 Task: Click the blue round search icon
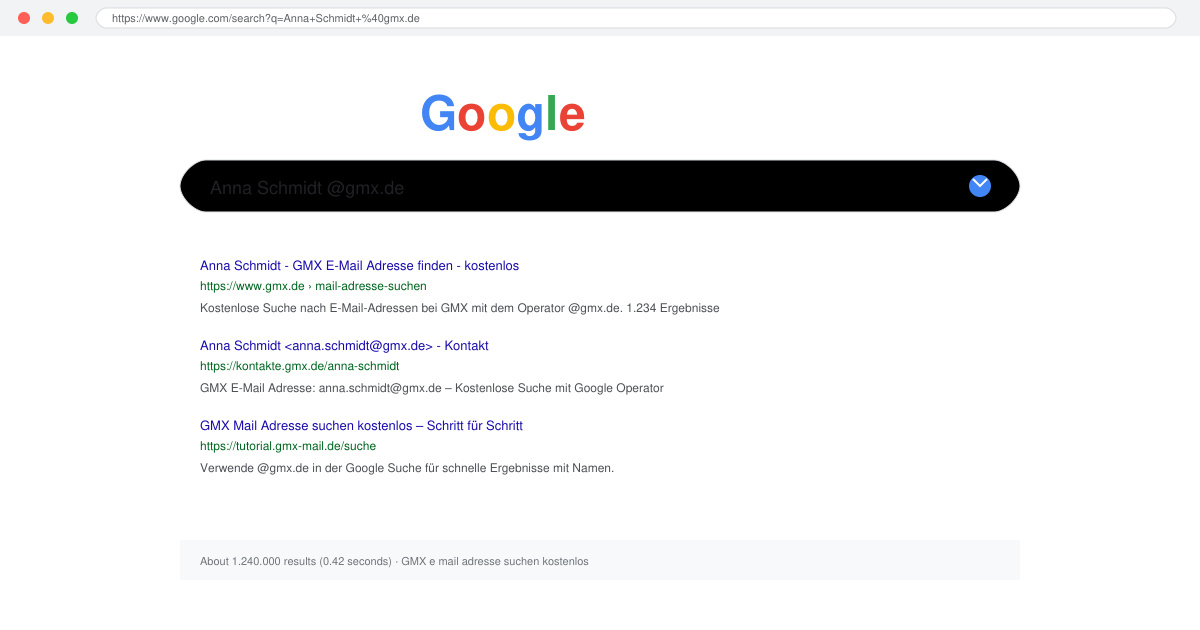980,186
